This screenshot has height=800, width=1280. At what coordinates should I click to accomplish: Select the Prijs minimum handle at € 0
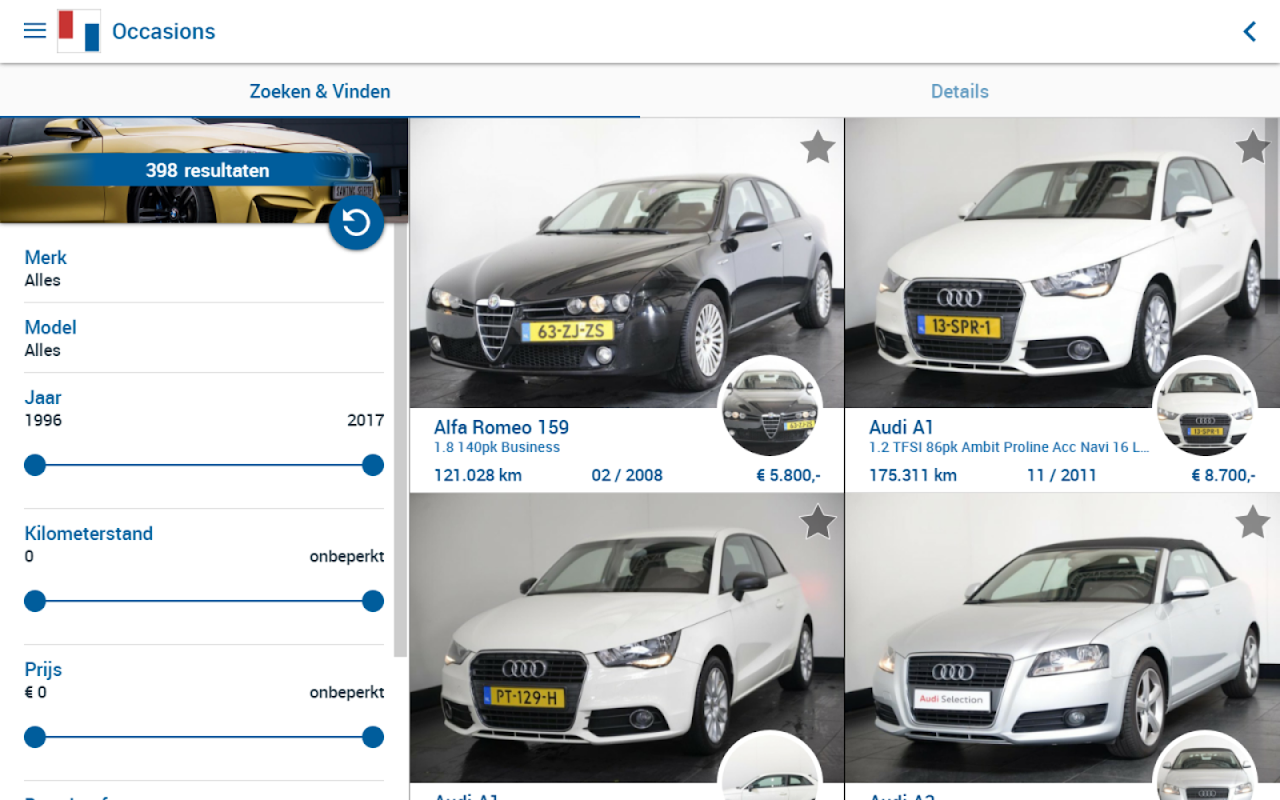pos(35,737)
